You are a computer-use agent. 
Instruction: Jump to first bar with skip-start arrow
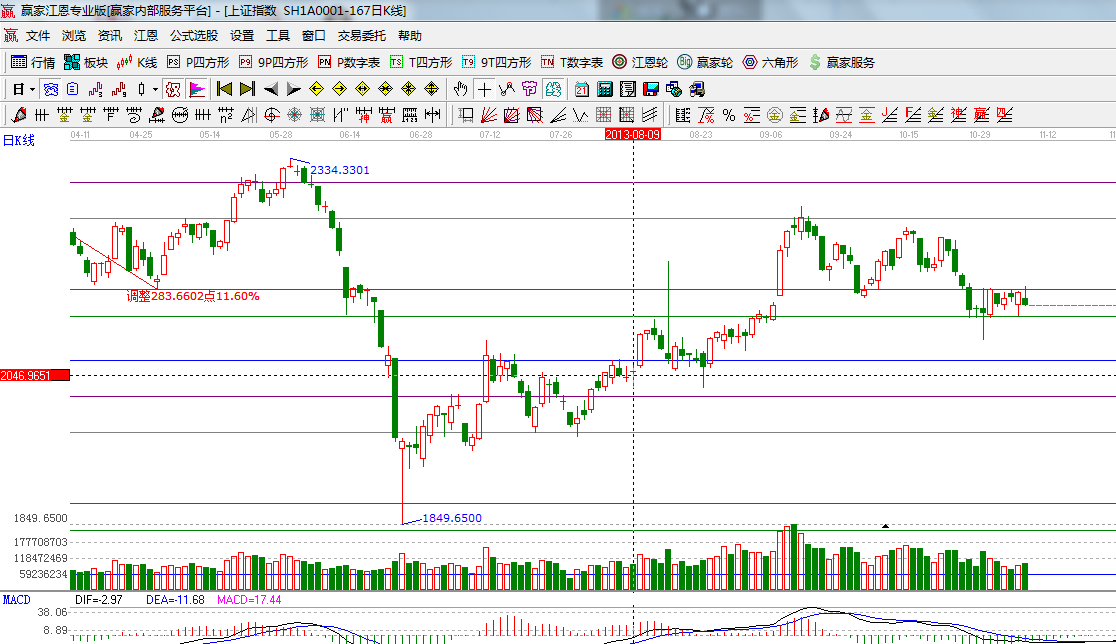pos(224,89)
